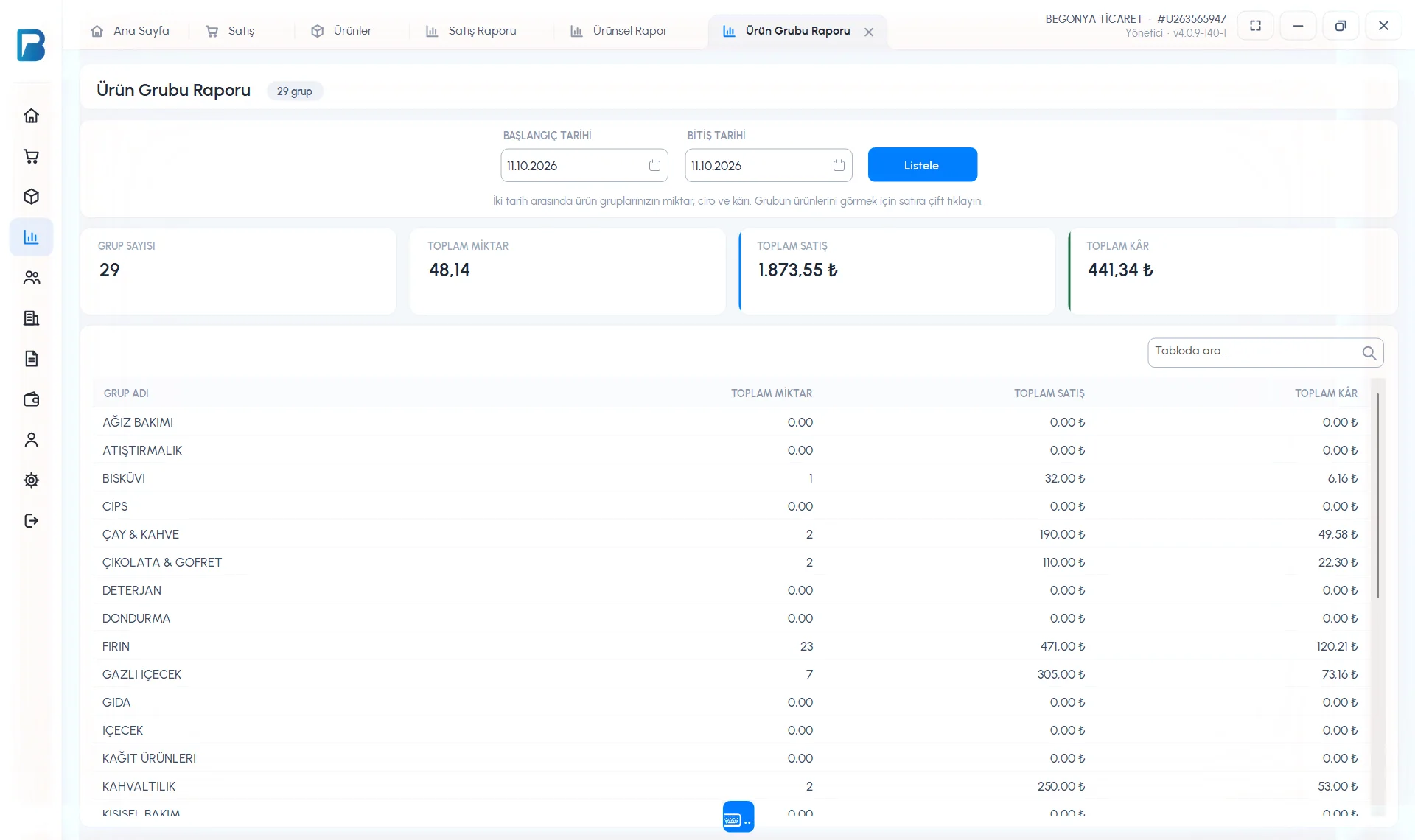
Task: Sort by the TOPLAM SATIŞ column header
Action: [x=1049, y=393]
